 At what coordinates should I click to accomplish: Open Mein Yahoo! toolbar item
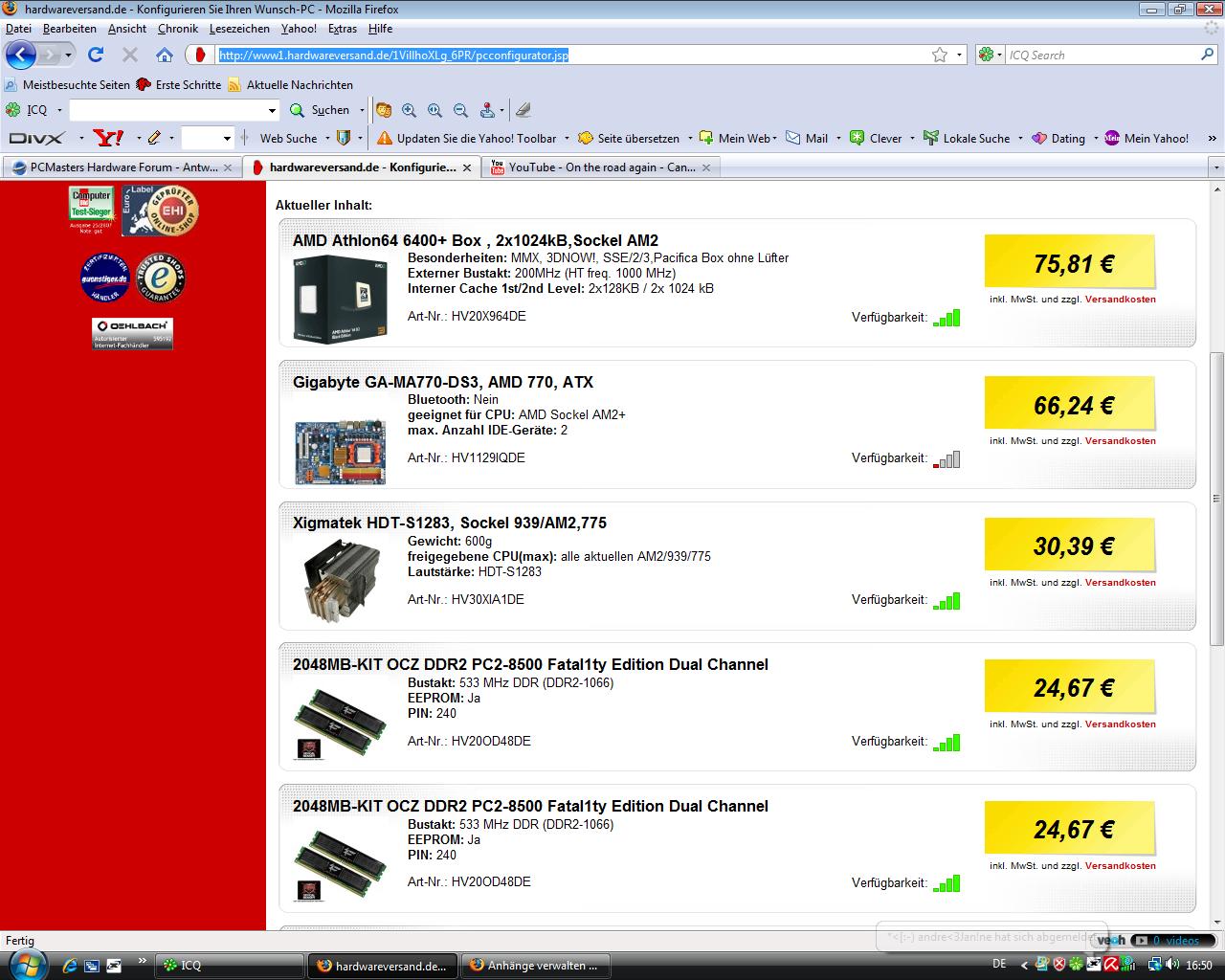point(1147,138)
